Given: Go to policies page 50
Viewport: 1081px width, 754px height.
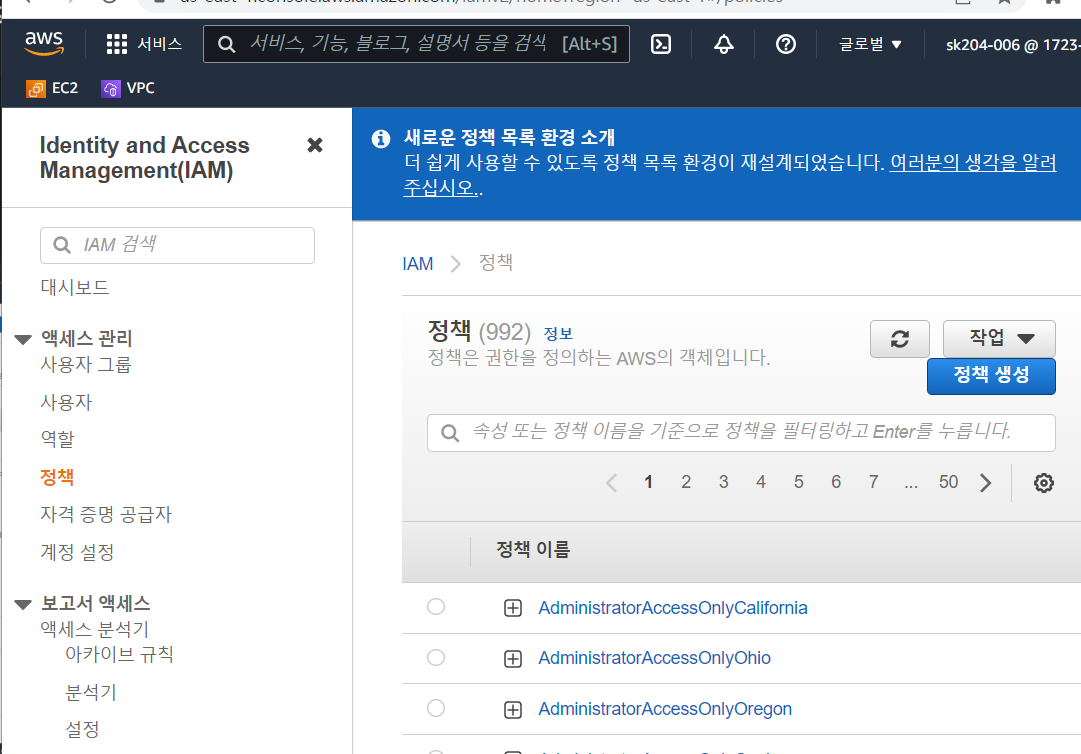Looking at the screenshot, I should tap(948, 482).
